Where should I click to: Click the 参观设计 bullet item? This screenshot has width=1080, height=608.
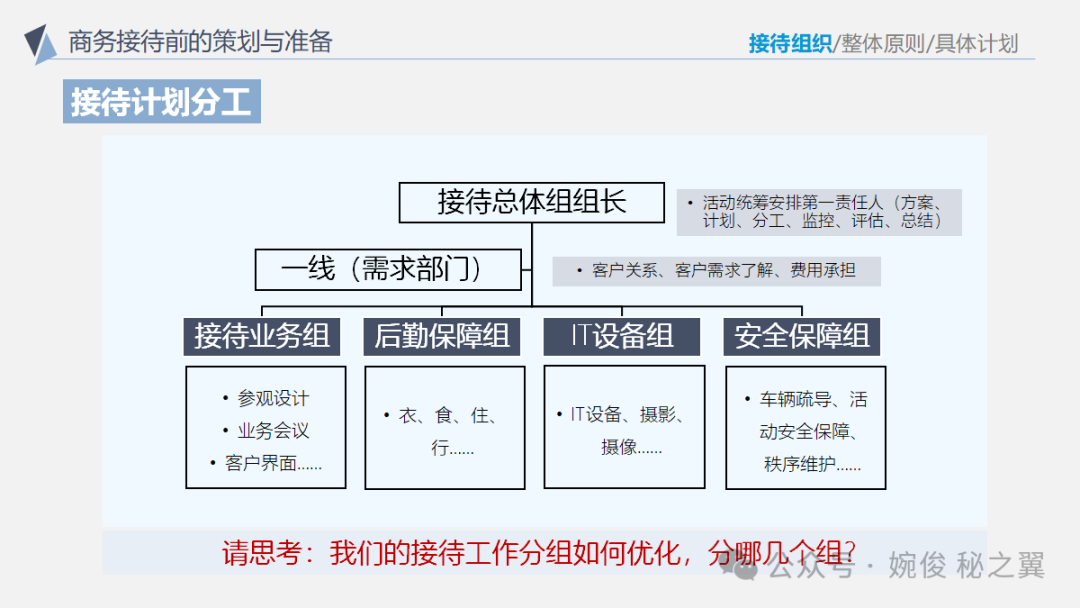click(272, 398)
